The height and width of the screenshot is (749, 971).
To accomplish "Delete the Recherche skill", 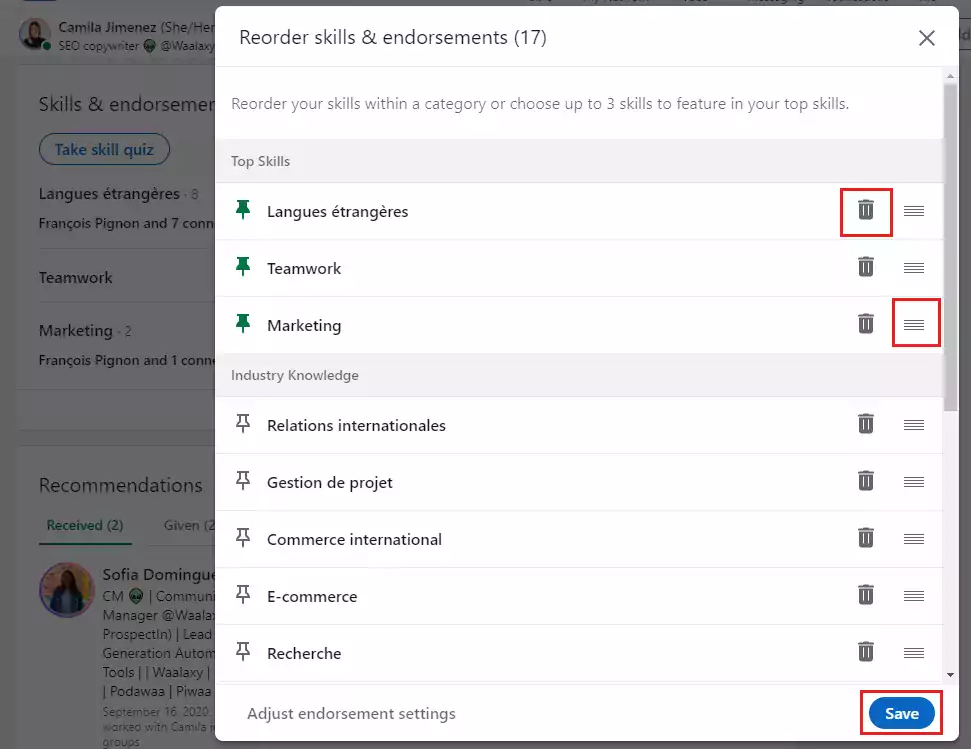I will tap(865, 652).
